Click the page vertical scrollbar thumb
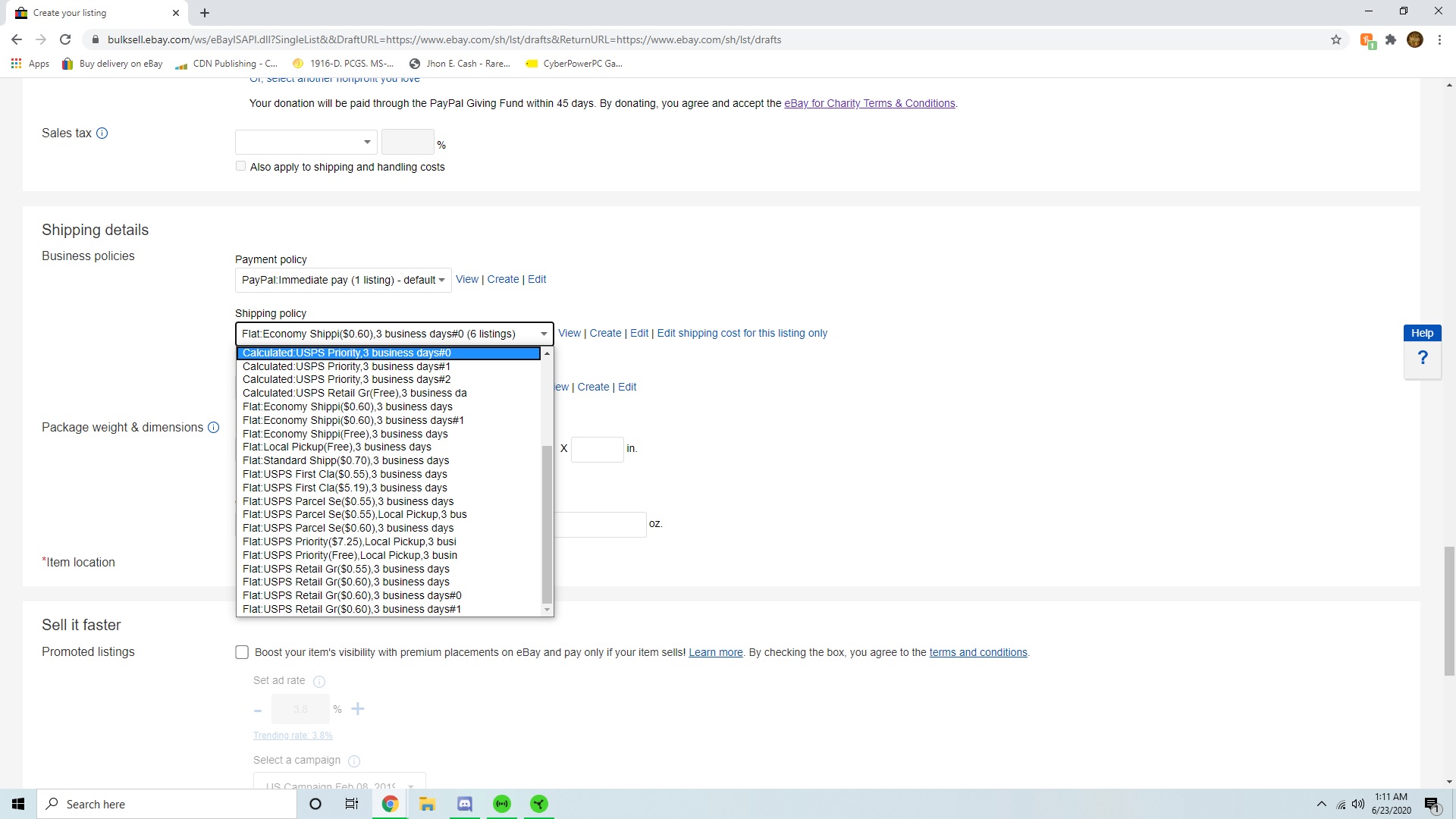Image resolution: width=1456 pixels, height=819 pixels. (x=1449, y=610)
